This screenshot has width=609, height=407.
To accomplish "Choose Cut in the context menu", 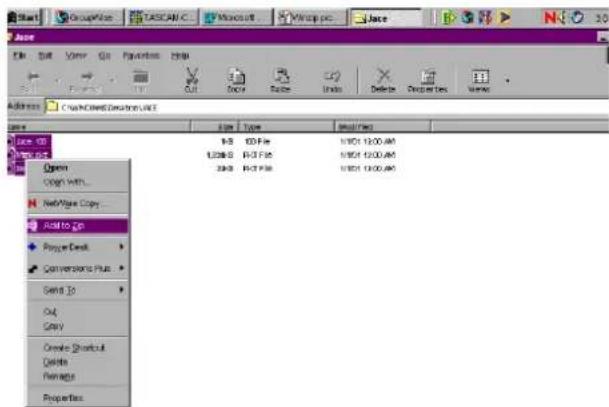I will point(78,312).
